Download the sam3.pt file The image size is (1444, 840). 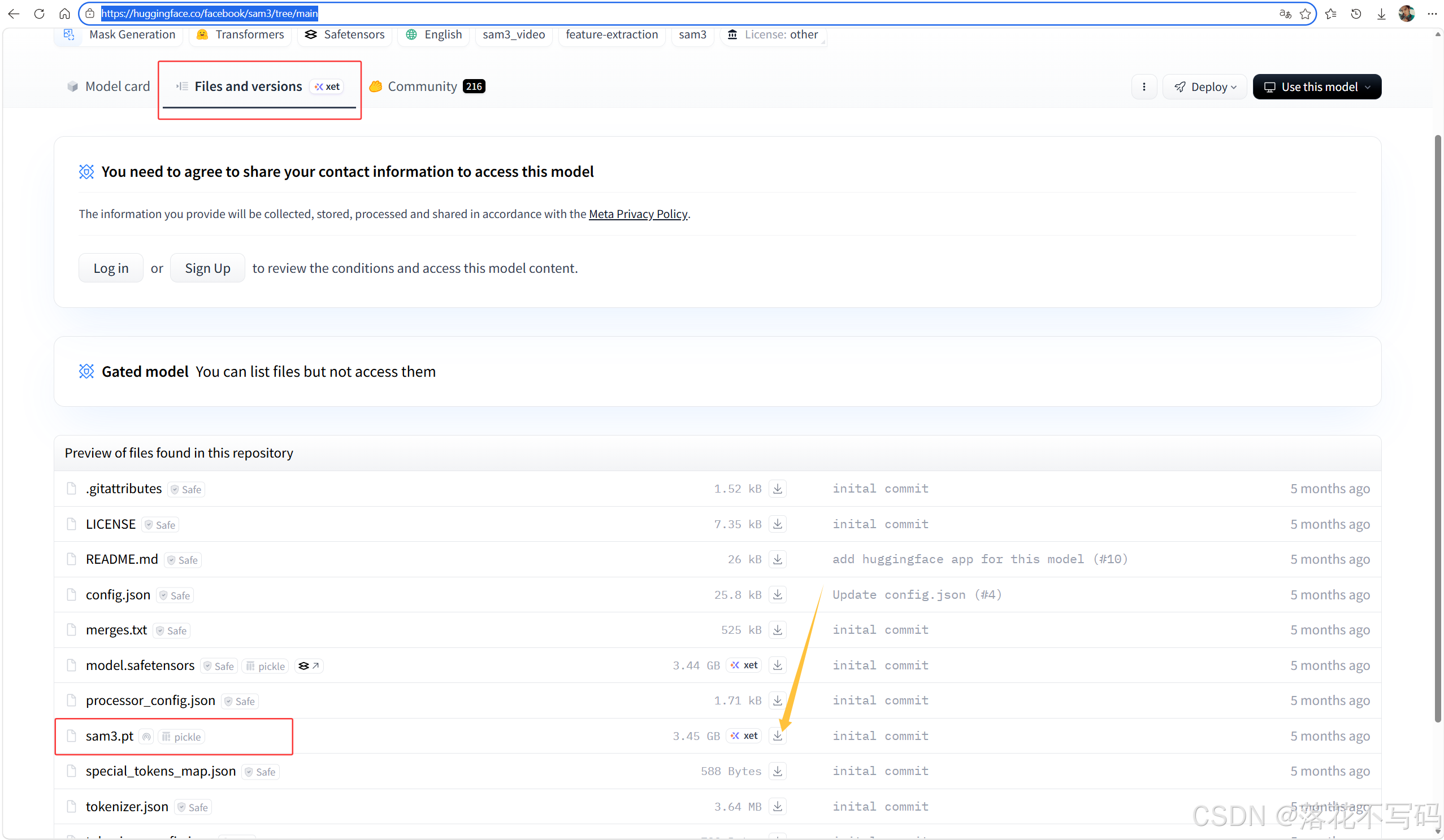coord(777,736)
